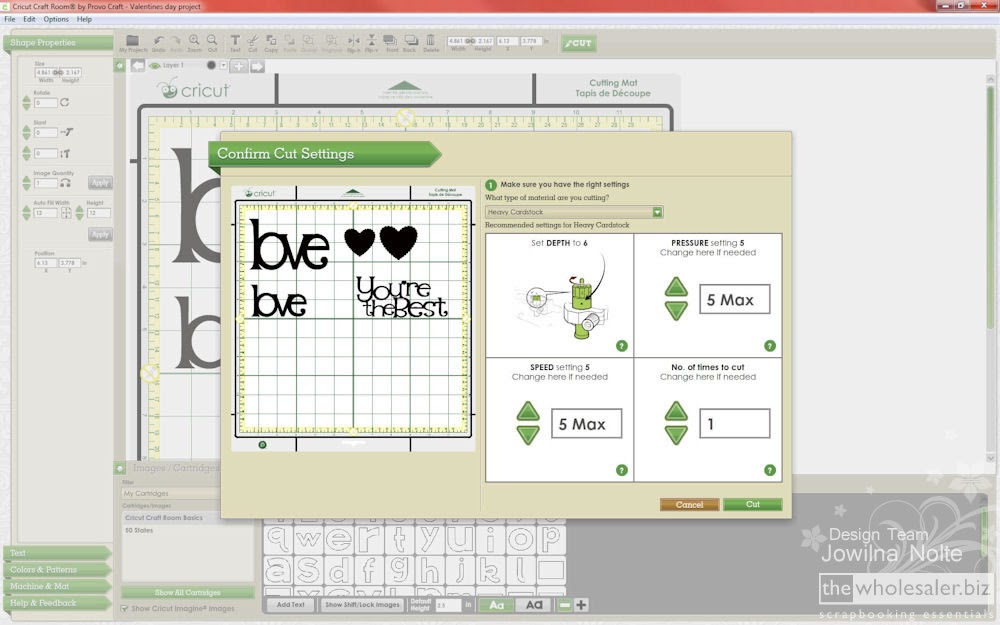Click the Undo toolbar icon
This screenshot has width=1000, height=625.
coord(158,41)
